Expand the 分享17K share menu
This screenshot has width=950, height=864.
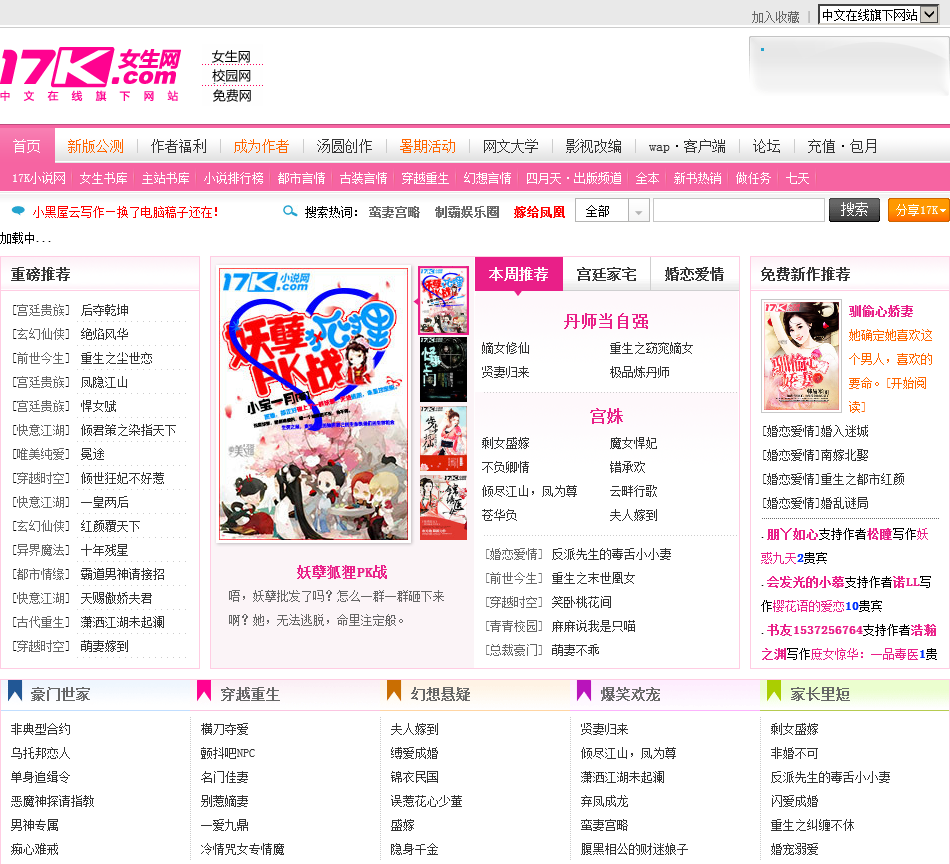tap(918, 210)
